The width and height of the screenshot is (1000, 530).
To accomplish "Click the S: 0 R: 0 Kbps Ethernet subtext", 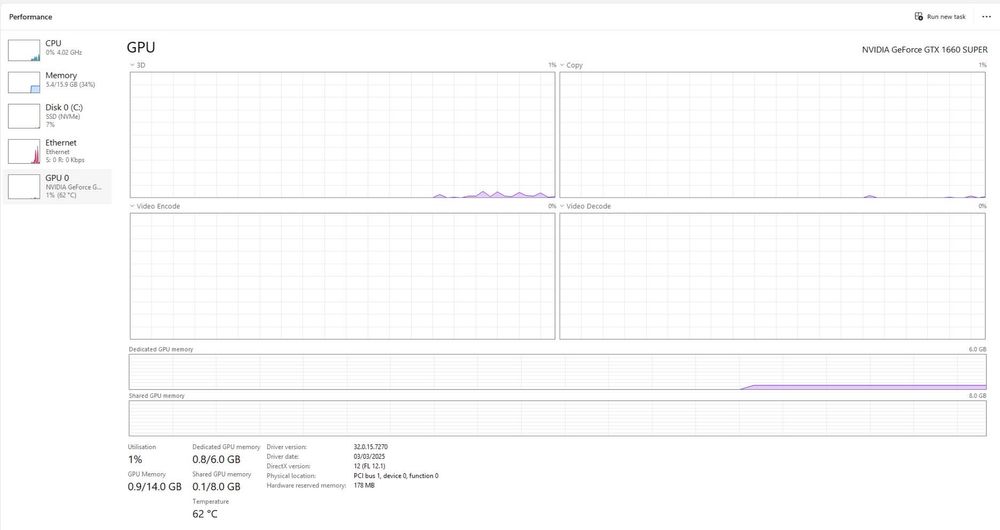I will point(65,160).
